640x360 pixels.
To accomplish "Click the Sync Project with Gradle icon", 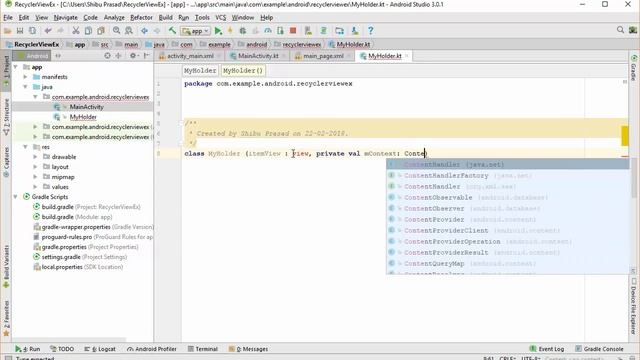I will tap(324, 31).
